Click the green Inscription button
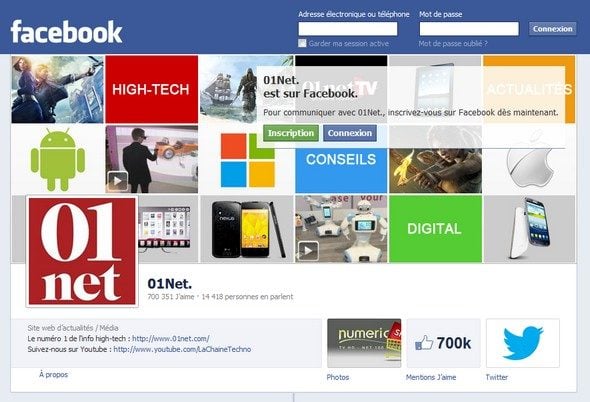This screenshot has width=590, height=402. tap(291, 133)
